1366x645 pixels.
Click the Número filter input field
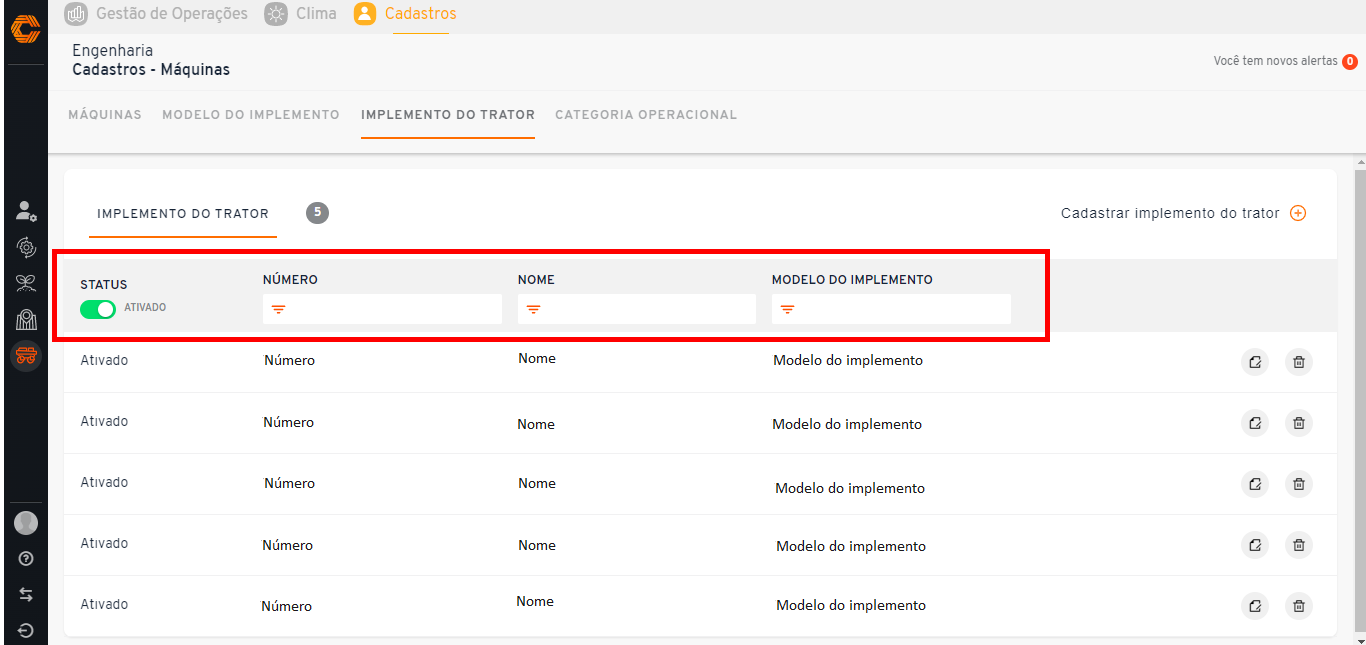(382, 309)
